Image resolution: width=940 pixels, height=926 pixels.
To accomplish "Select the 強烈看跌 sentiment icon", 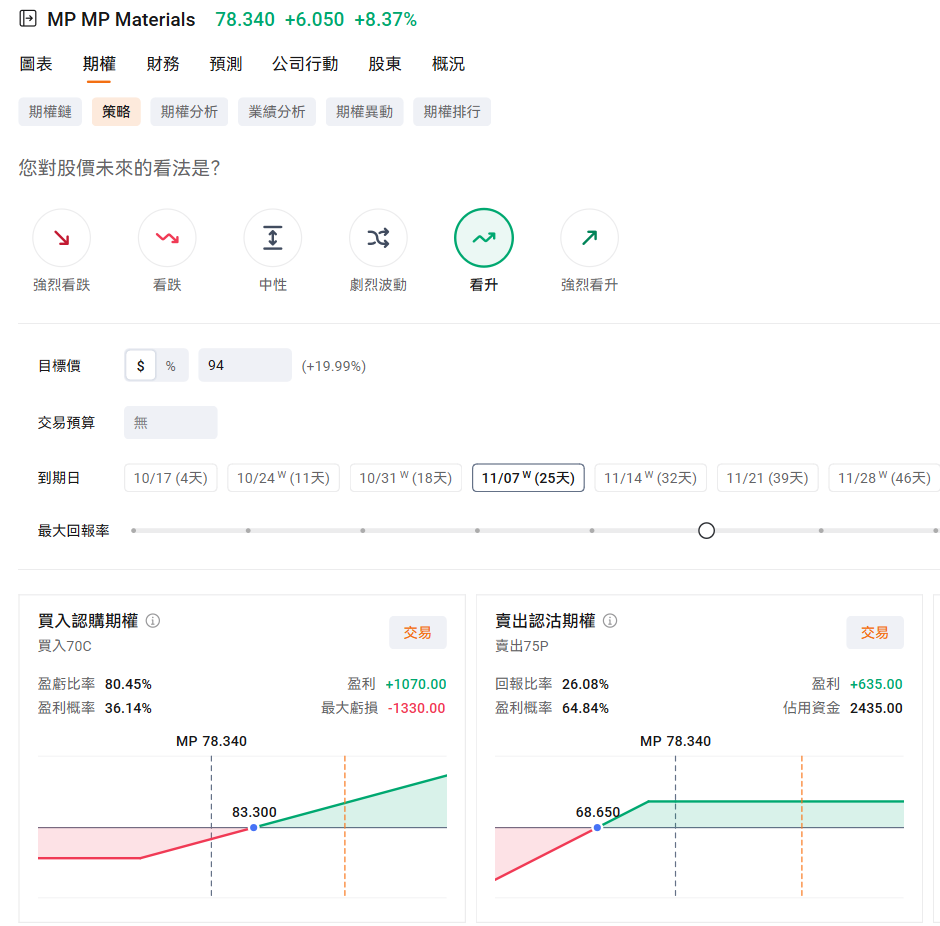I will [62, 237].
